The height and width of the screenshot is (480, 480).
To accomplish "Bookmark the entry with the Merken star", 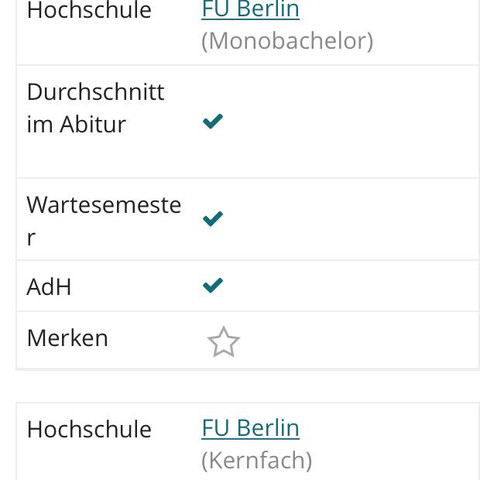I will [x=223, y=342].
